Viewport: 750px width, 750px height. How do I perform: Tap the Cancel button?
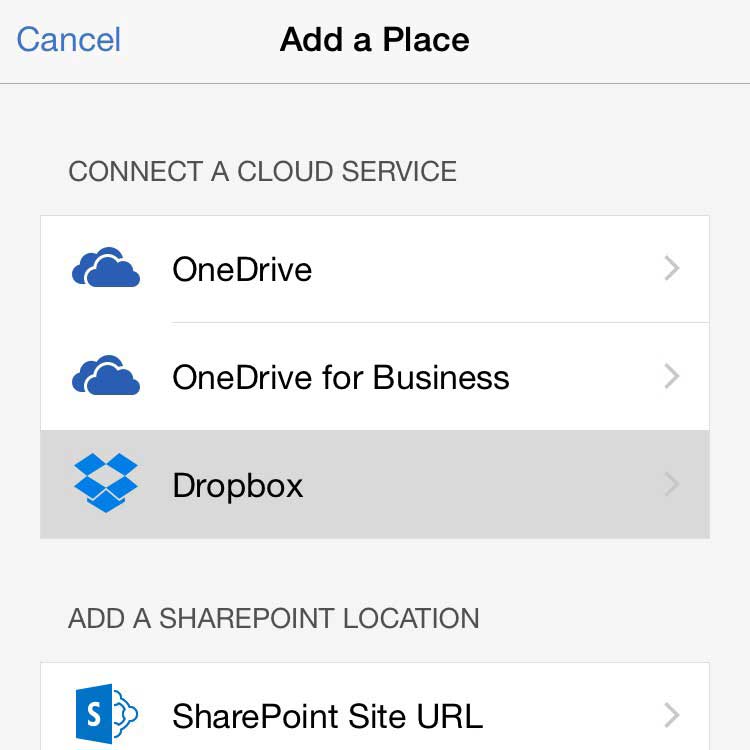coord(68,39)
